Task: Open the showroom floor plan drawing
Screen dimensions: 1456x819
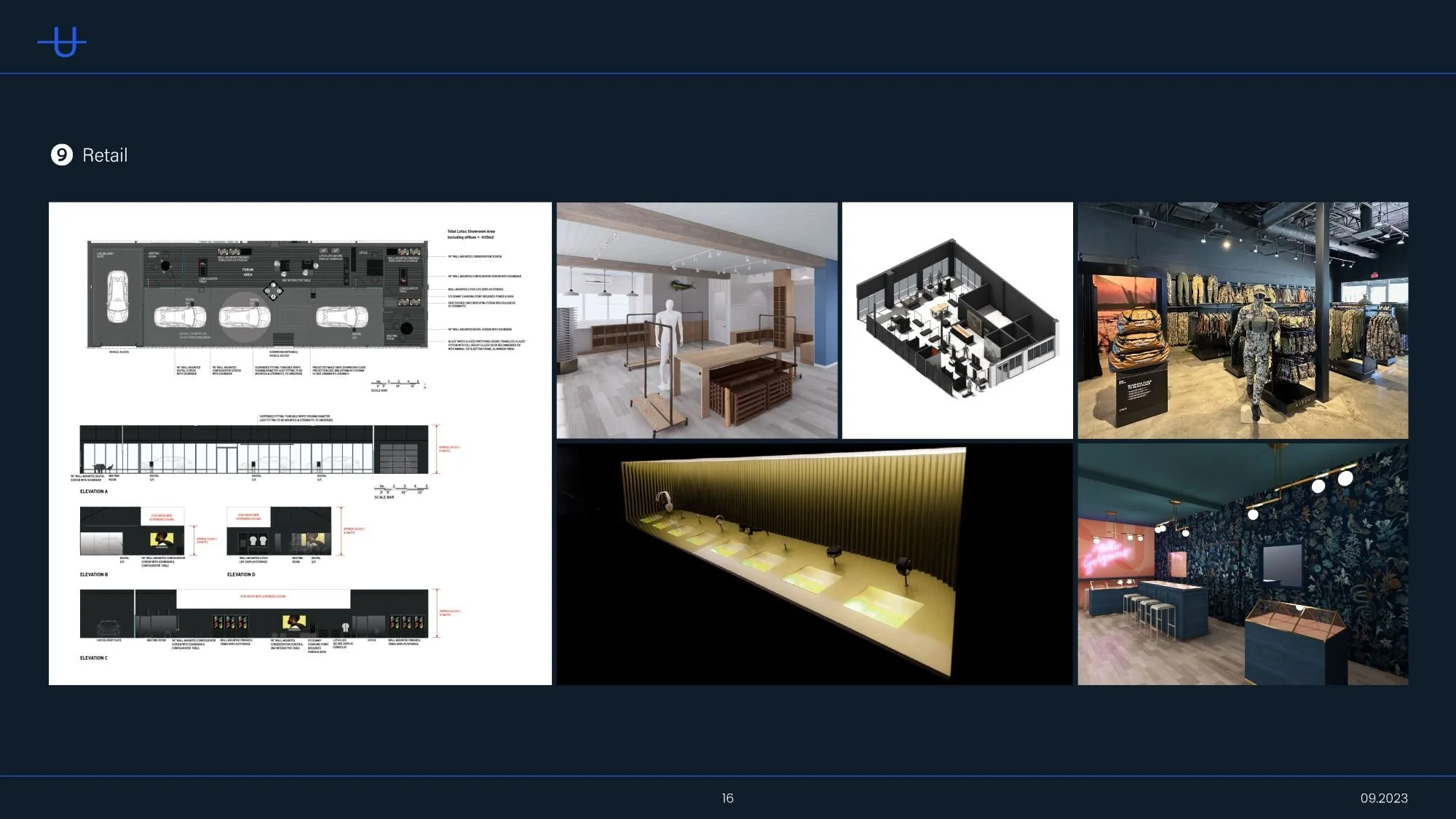Action: pyautogui.click(x=300, y=443)
